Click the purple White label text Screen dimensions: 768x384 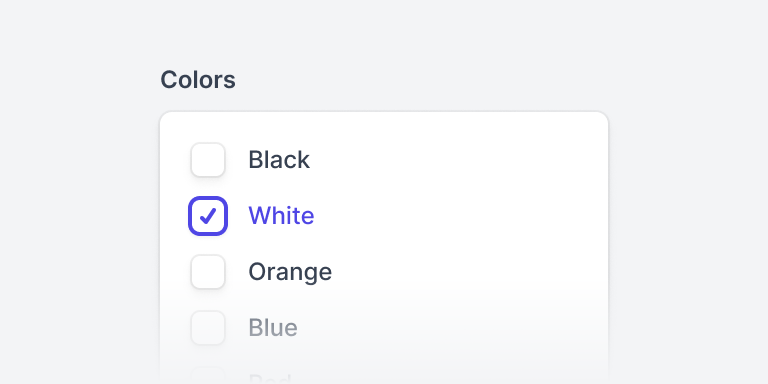click(x=281, y=216)
